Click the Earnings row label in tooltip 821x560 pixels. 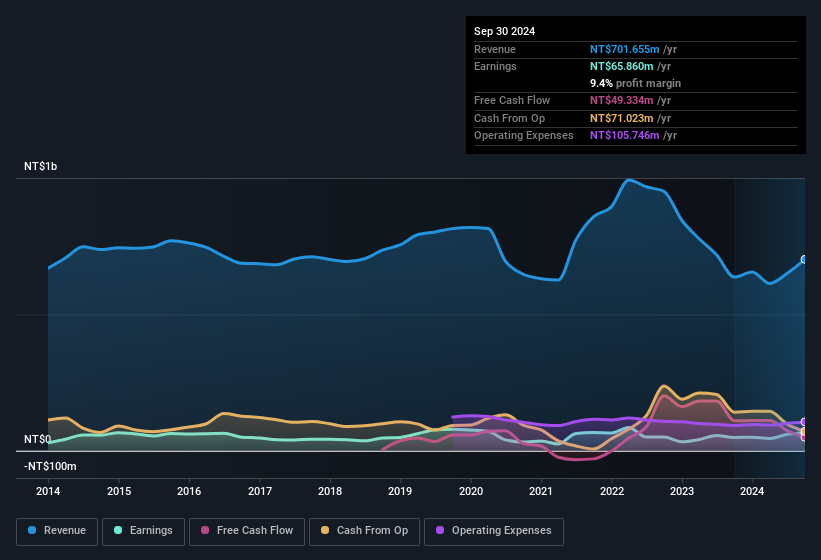coord(495,66)
